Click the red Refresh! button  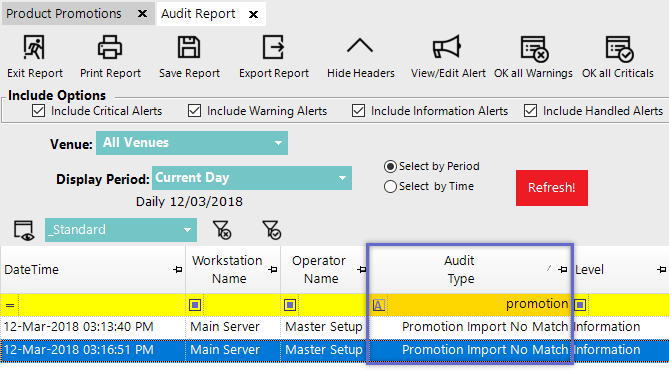552,188
